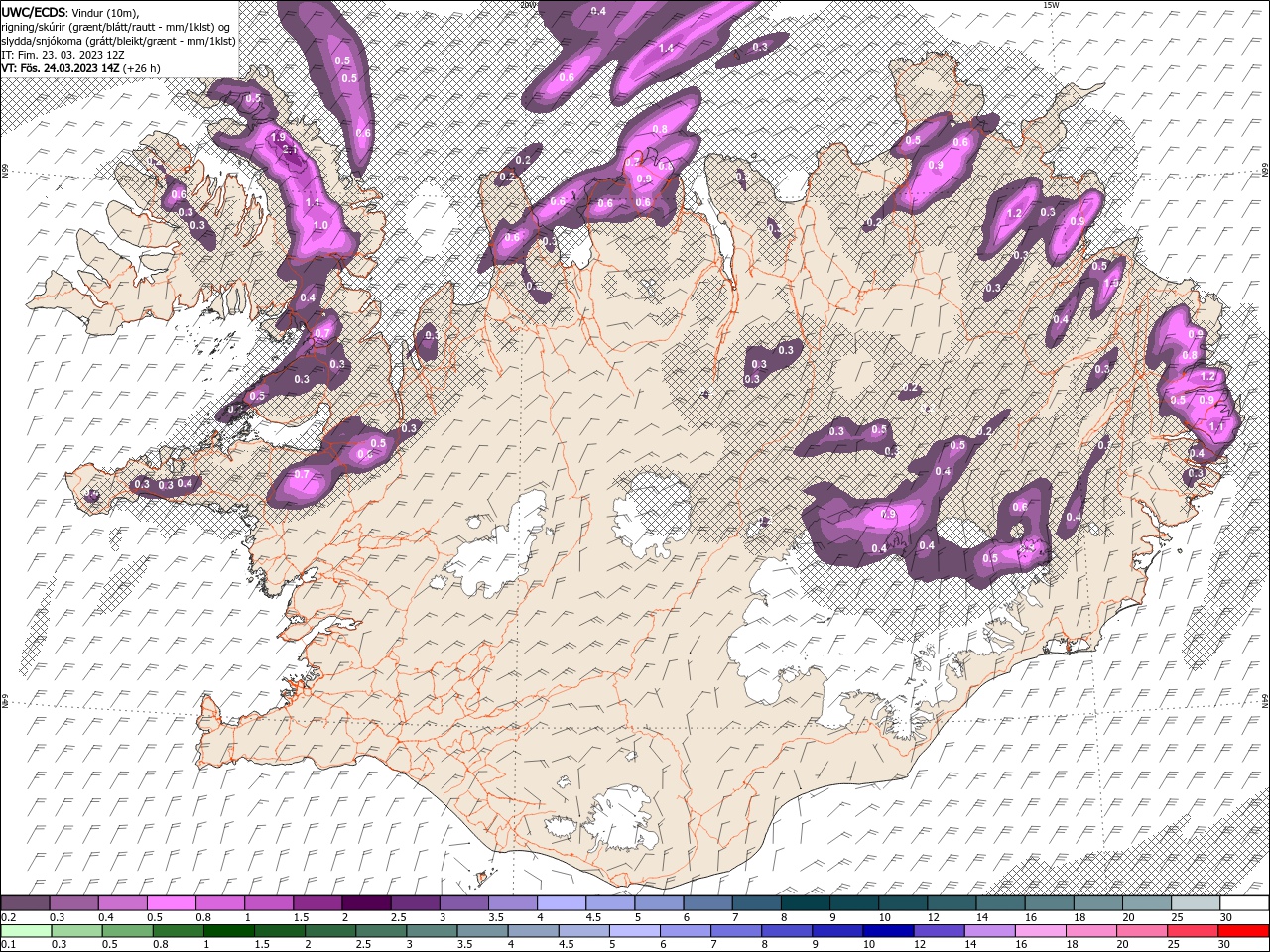Viewport: 1270px width, 952px height.
Task: Click the '30' label on the rain scale
Action: [x=1223, y=944]
